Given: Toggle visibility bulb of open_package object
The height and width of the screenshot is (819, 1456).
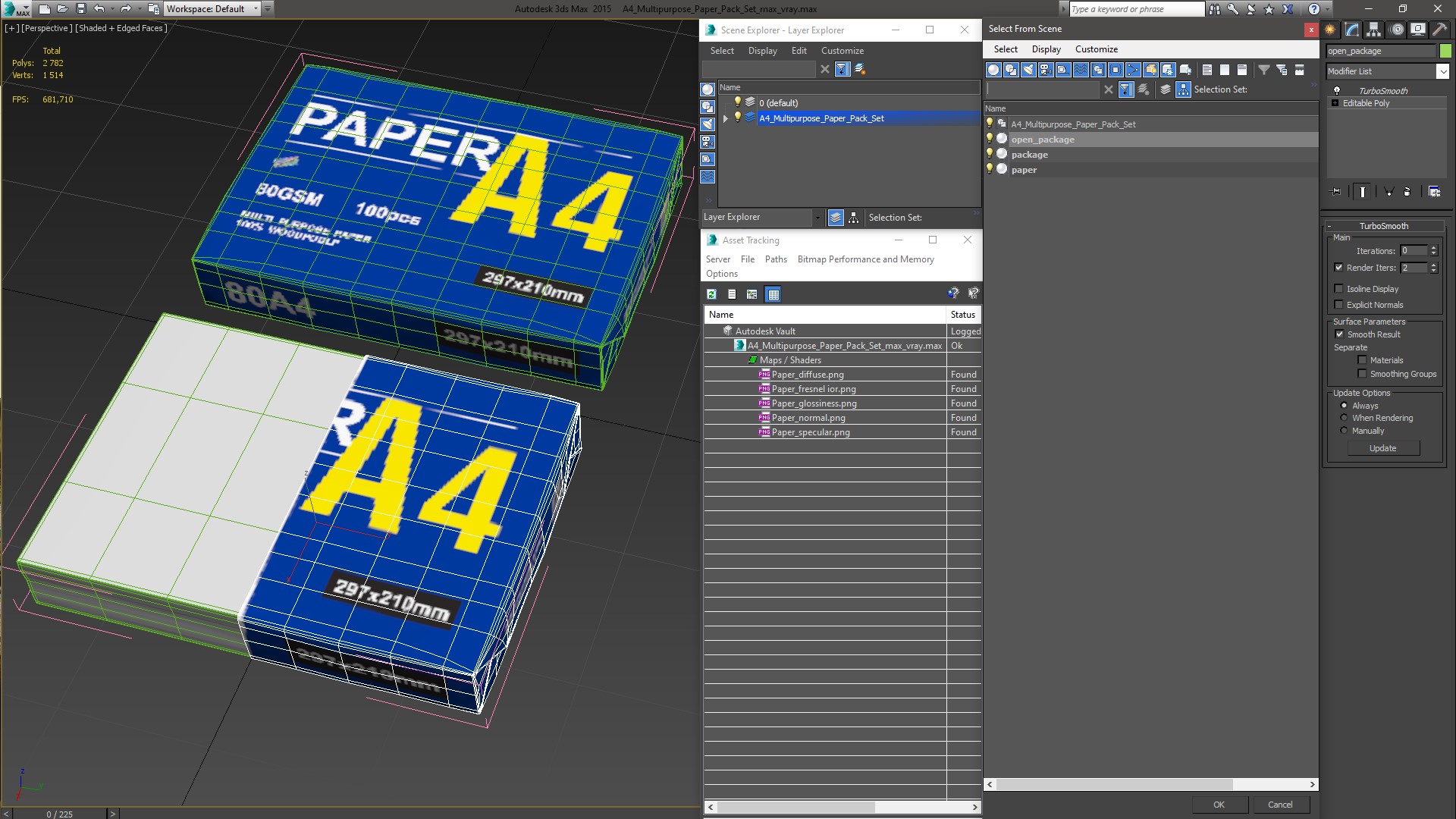Looking at the screenshot, I should (990, 139).
